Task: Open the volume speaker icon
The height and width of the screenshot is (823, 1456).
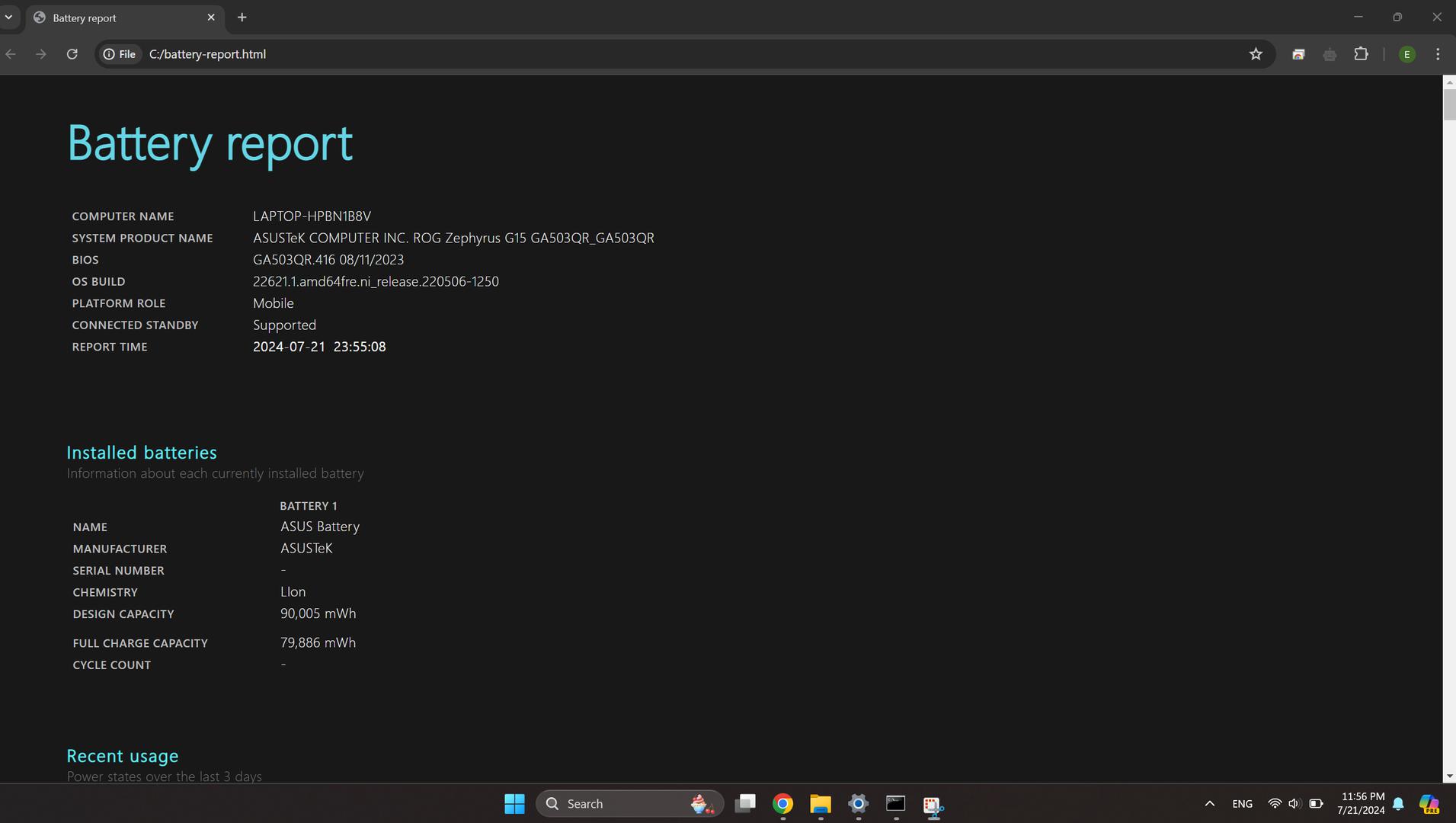Action: [x=1294, y=804]
